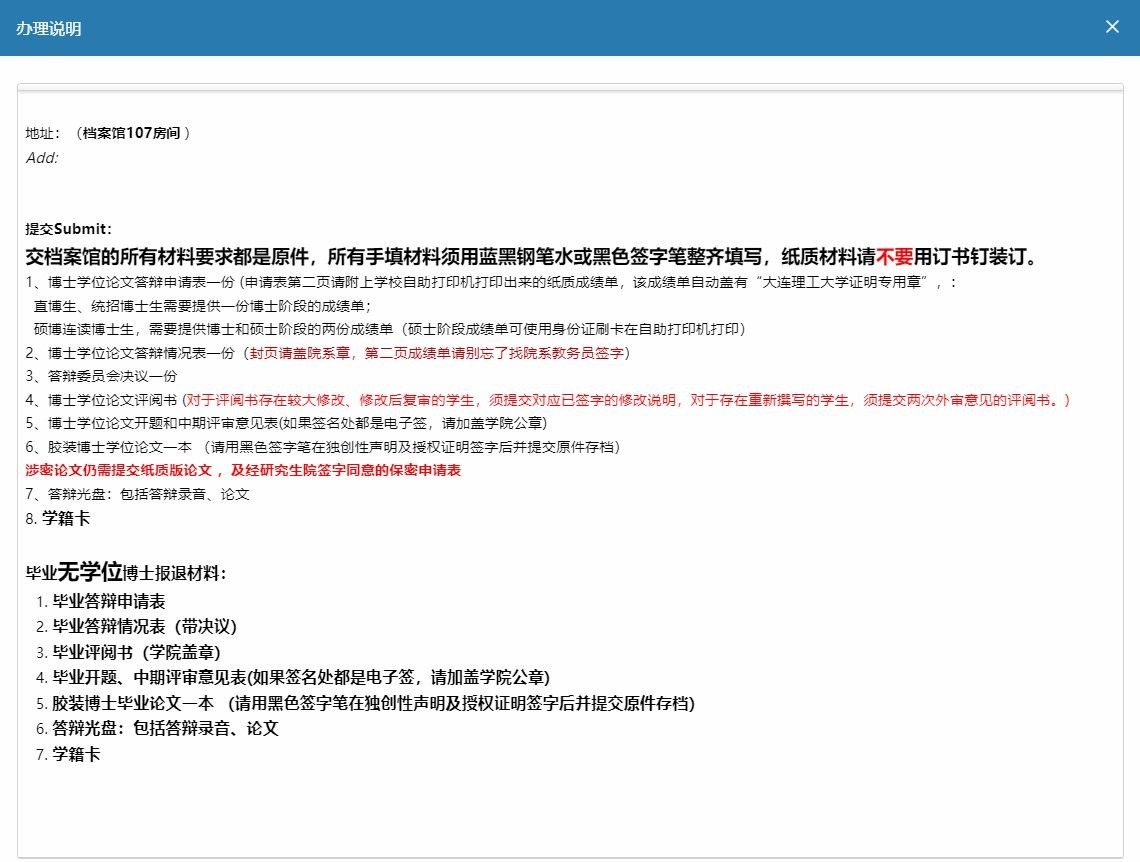Close the 办理说明 dialog

pyautogui.click(x=1112, y=27)
